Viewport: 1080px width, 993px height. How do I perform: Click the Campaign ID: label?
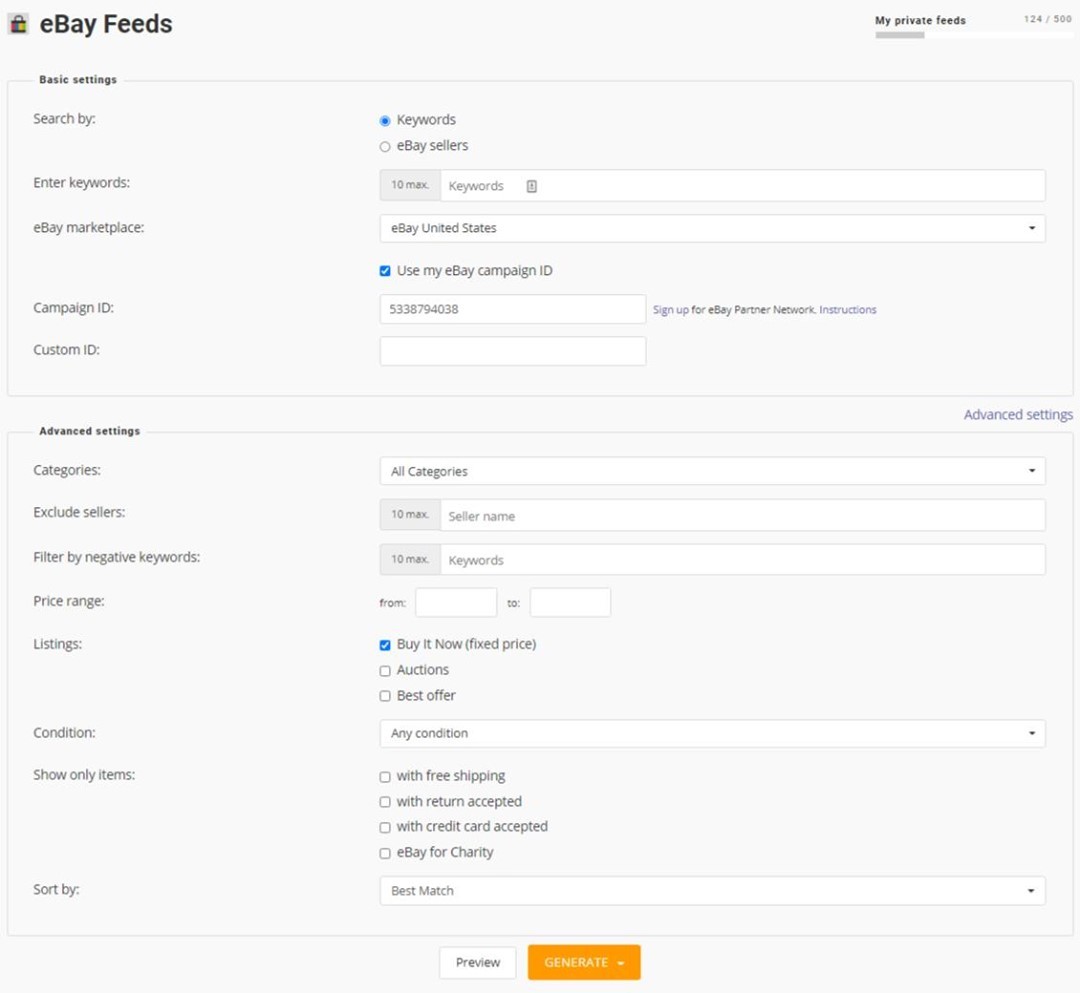click(x=74, y=308)
